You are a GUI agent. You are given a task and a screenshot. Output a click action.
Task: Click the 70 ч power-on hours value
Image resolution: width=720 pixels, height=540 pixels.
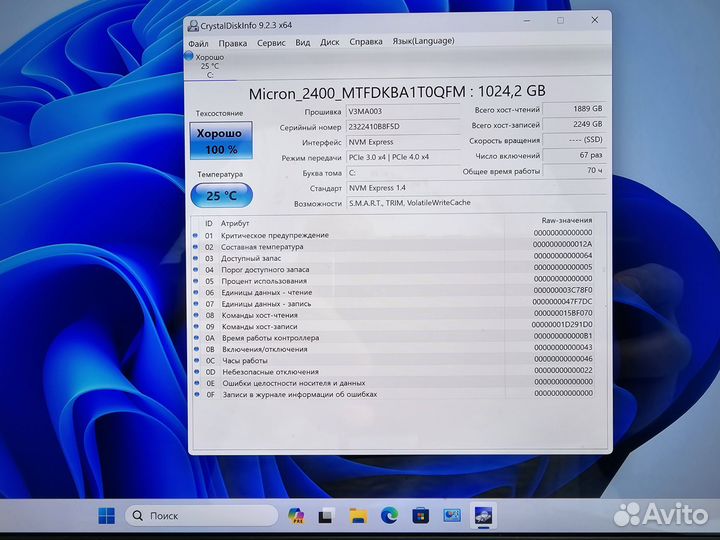574,170
